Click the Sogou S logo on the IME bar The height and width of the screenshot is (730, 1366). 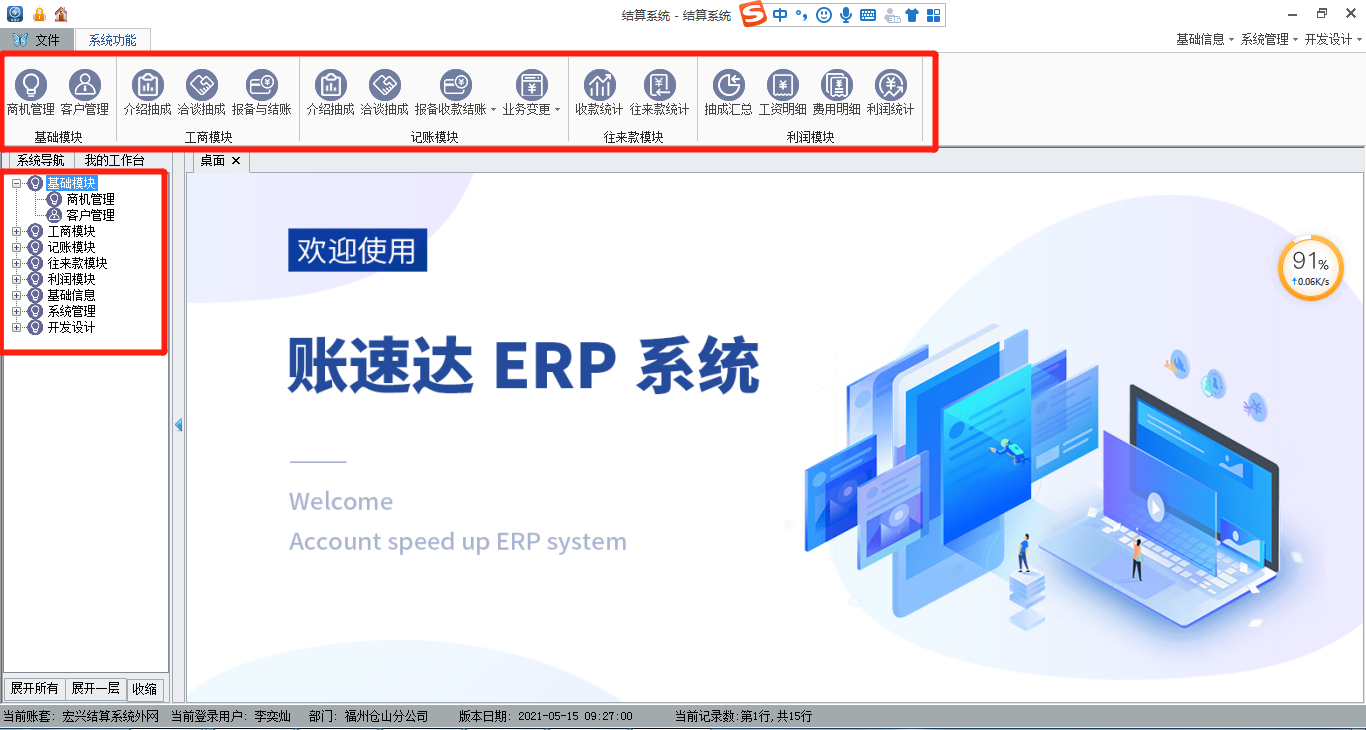point(753,14)
